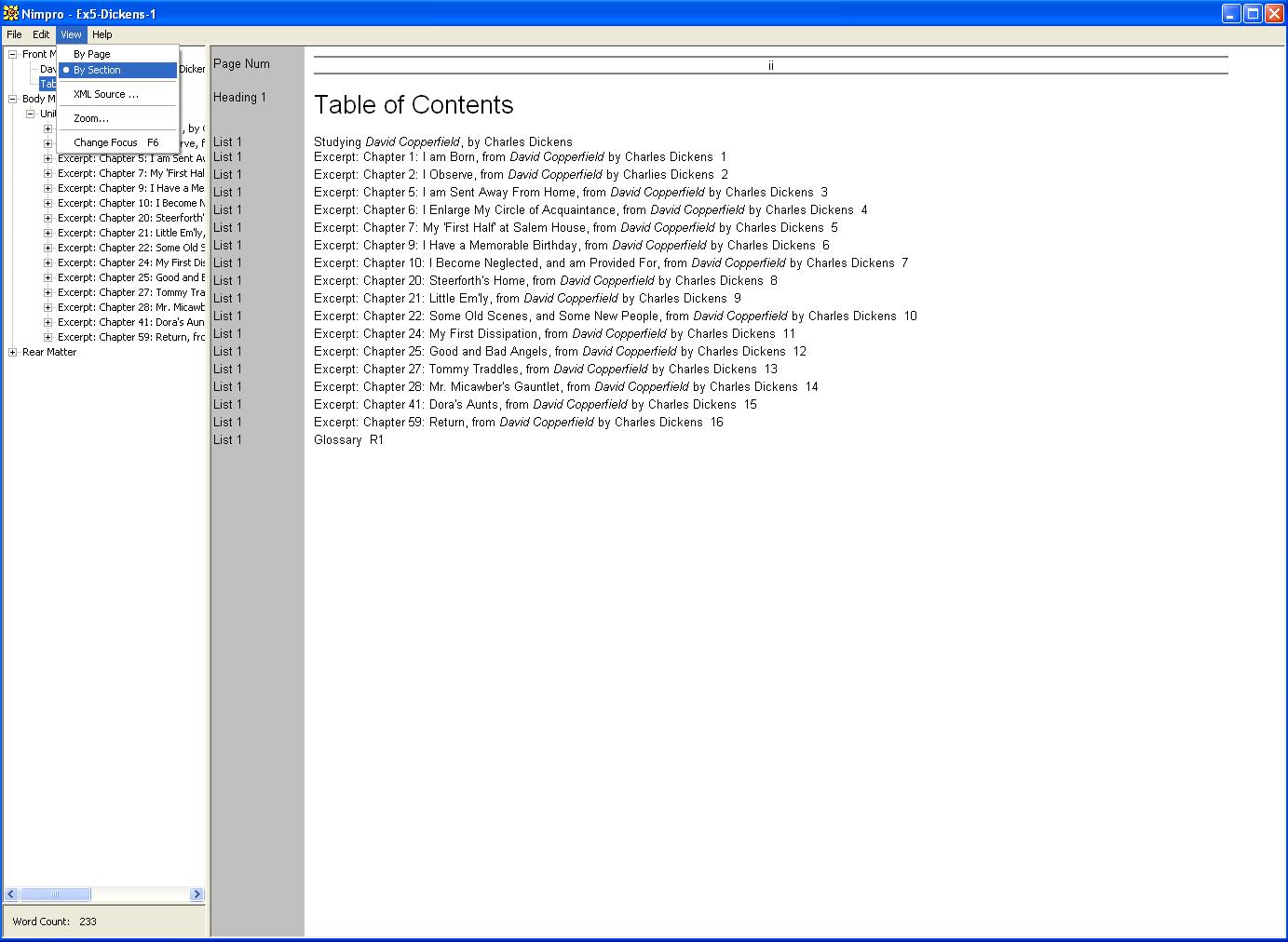Click 'Studying David Copperfield, by Charles Dickens' line
1288x942 pixels.
(x=443, y=142)
